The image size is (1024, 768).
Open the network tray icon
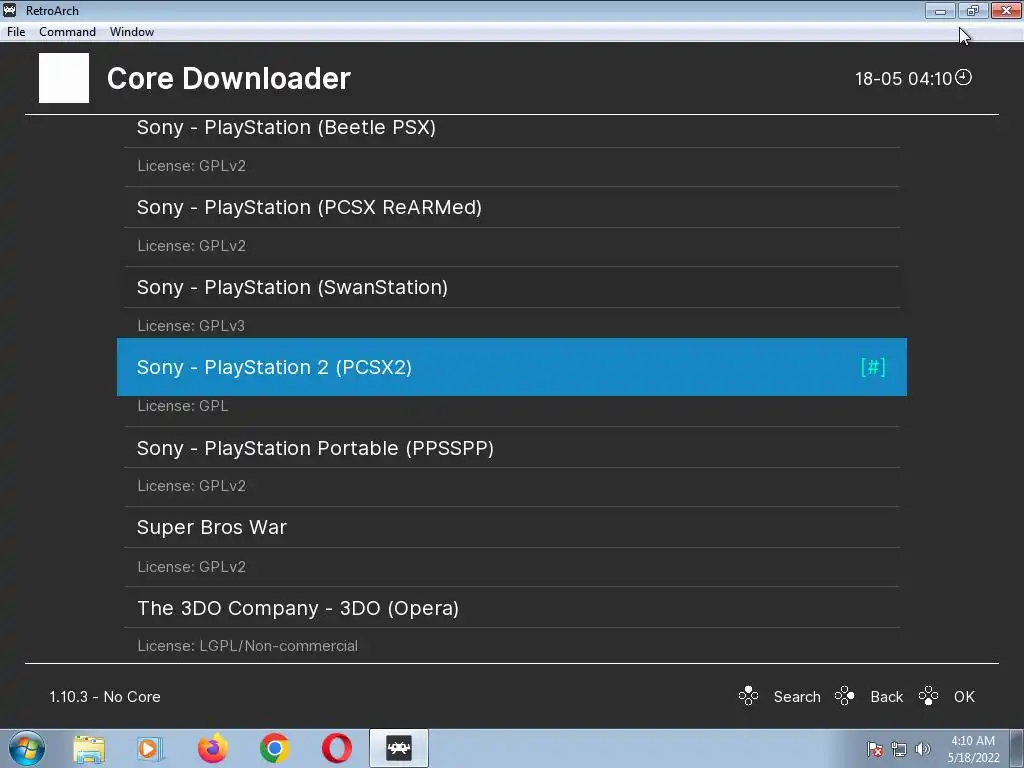899,749
